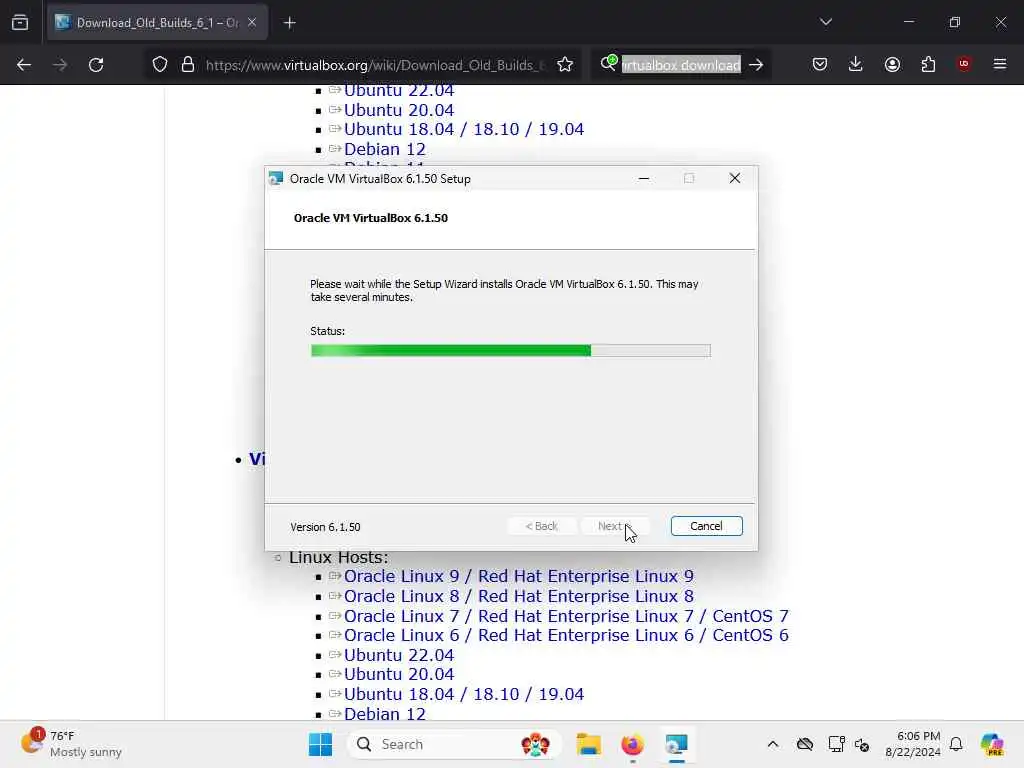Open clock and calendar 6:06 PM
This screenshot has width=1024, height=768.
[912, 744]
